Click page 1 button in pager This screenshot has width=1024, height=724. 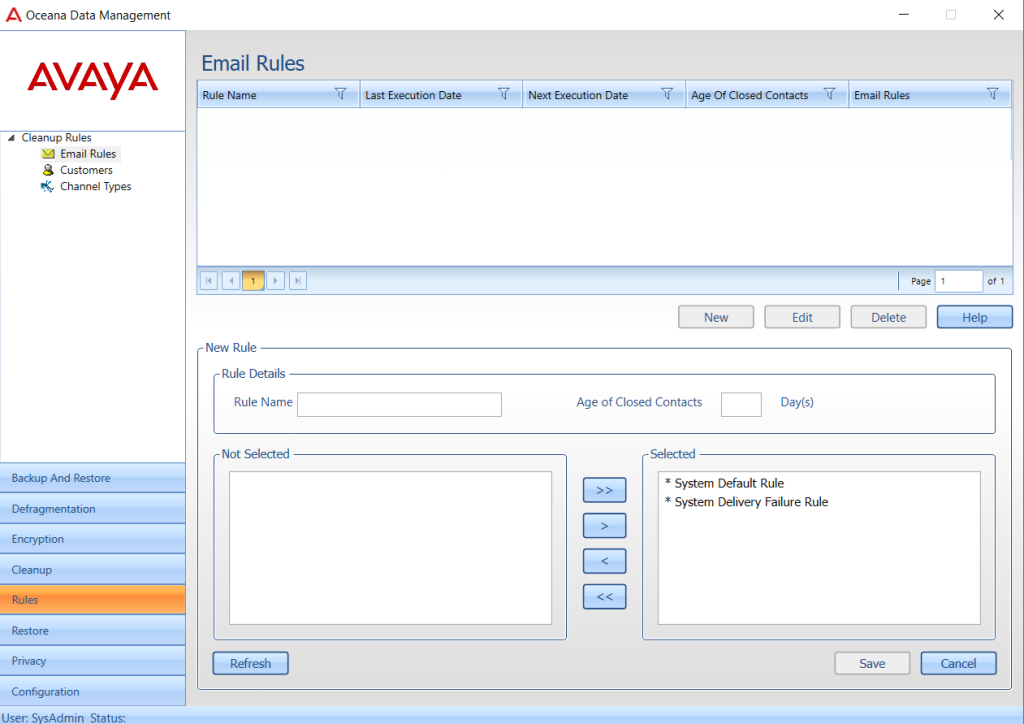click(x=253, y=281)
